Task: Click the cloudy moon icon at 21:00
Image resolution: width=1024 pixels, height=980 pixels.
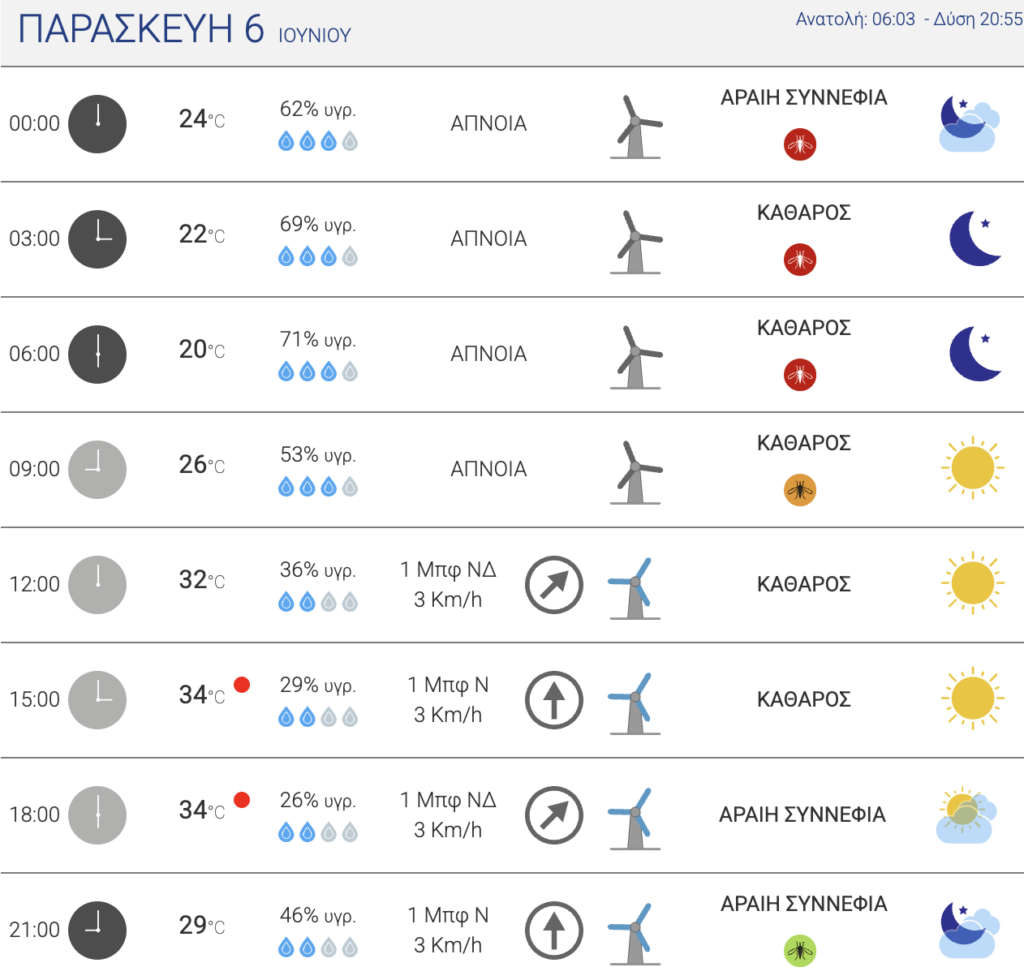Action: click(969, 930)
